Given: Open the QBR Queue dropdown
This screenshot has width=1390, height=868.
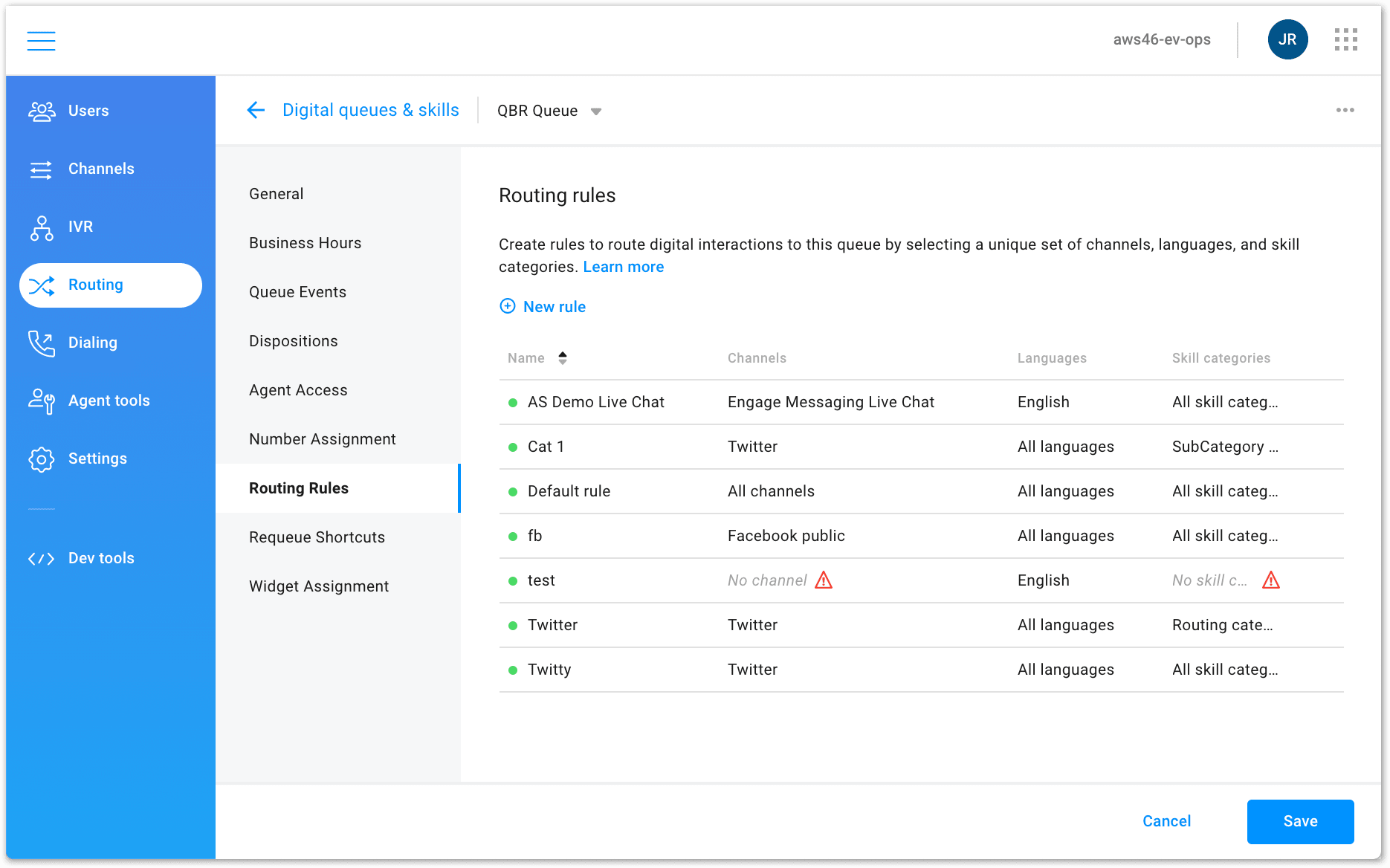Looking at the screenshot, I should (595, 111).
